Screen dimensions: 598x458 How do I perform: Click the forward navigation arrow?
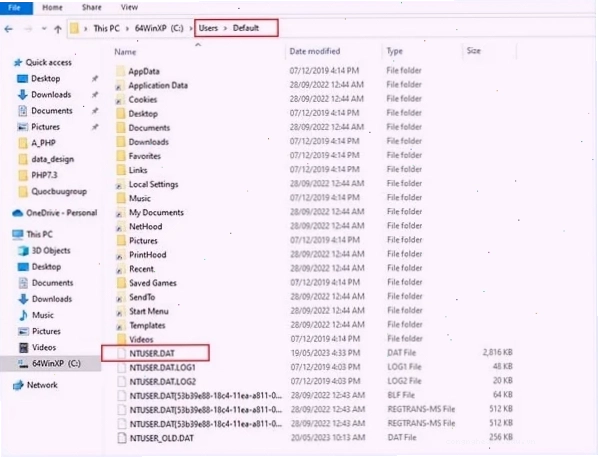[x=28, y=29]
